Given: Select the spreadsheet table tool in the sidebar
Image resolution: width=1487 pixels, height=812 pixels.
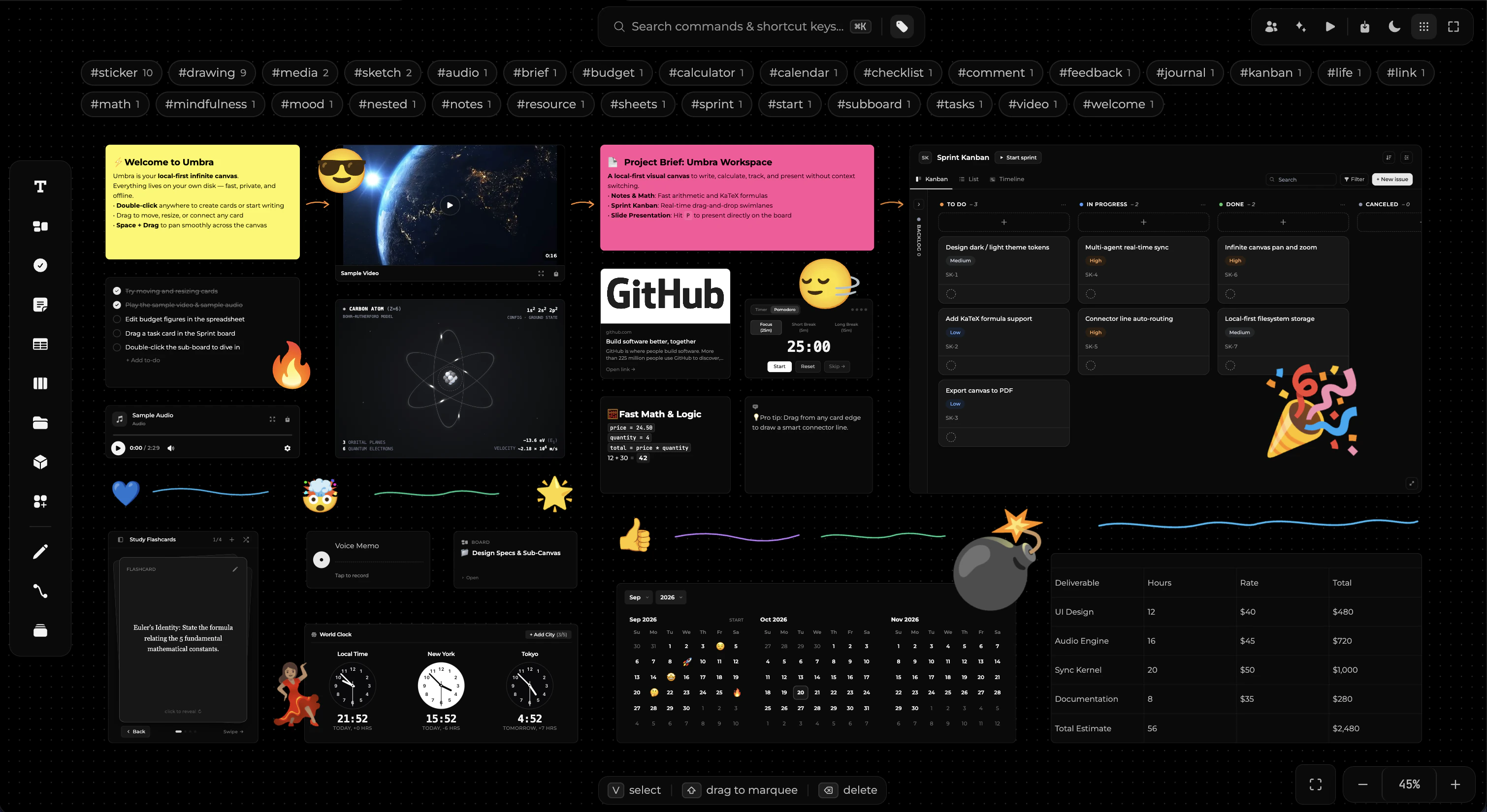Looking at the screenshot, I should [x=40, y=344].
